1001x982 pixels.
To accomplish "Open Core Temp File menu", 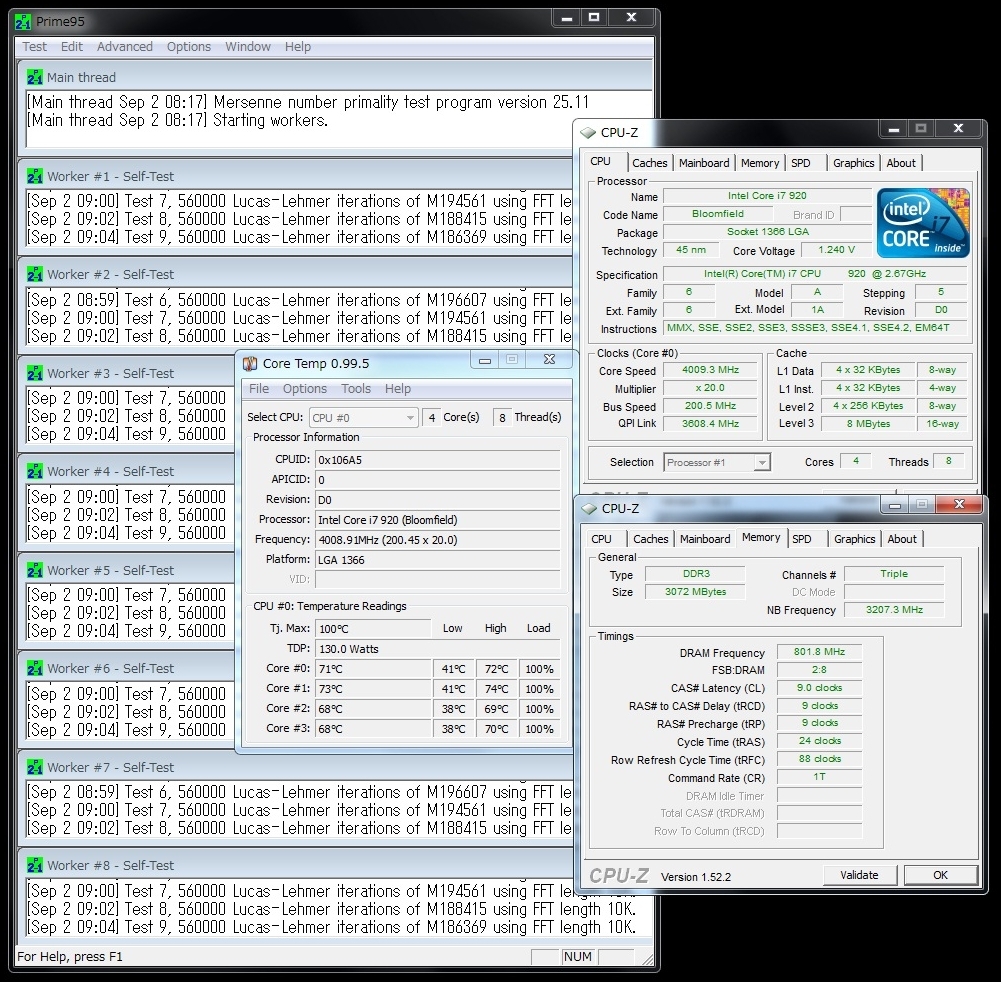I will pos(259,389).
